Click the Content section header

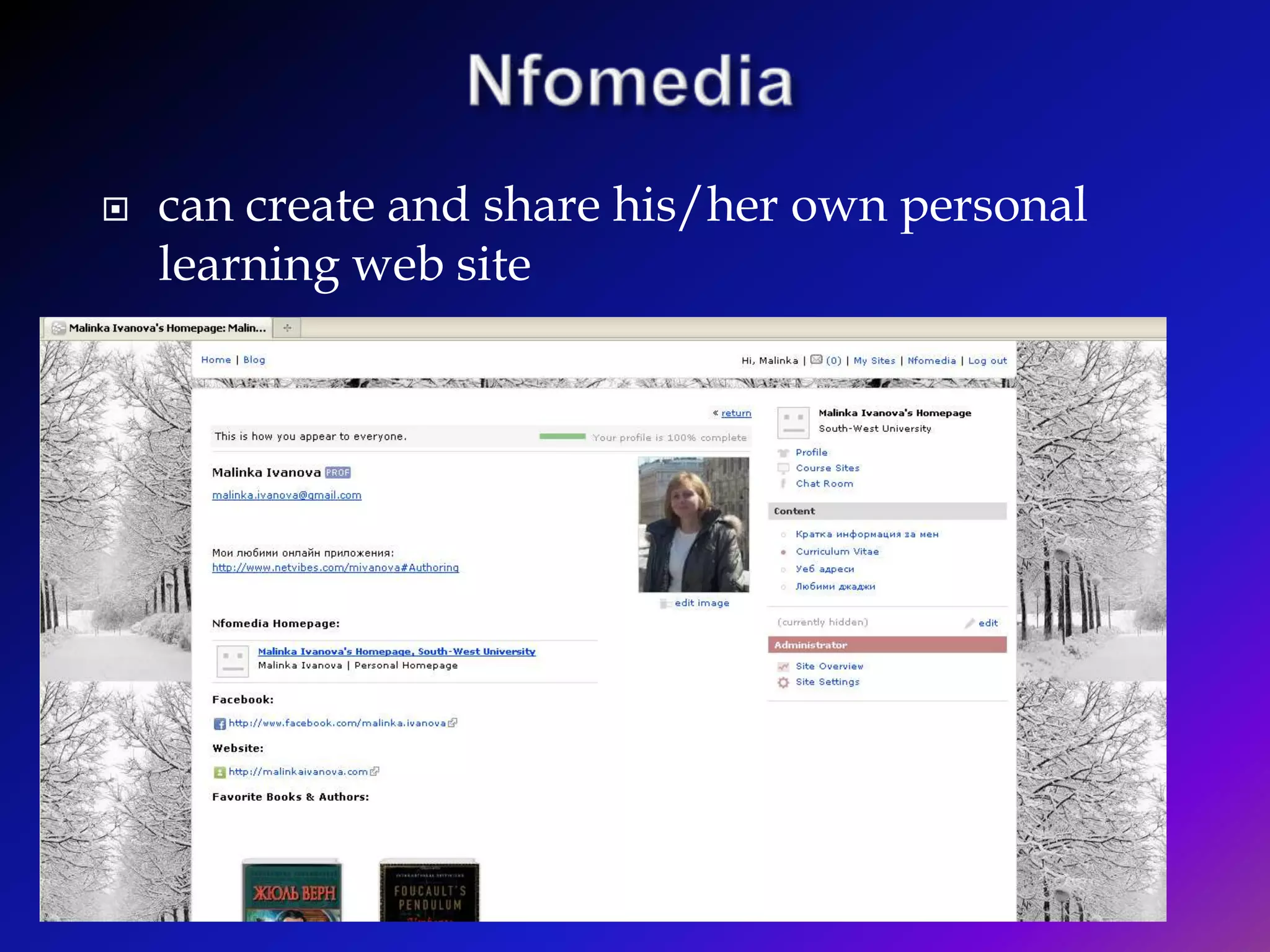[x=887, y=511]
